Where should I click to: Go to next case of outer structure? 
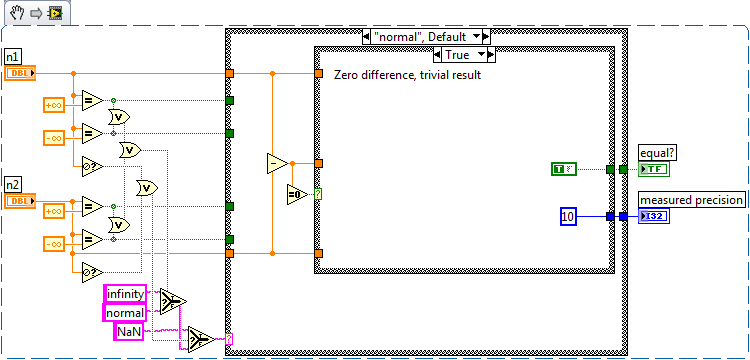[486, 36]
